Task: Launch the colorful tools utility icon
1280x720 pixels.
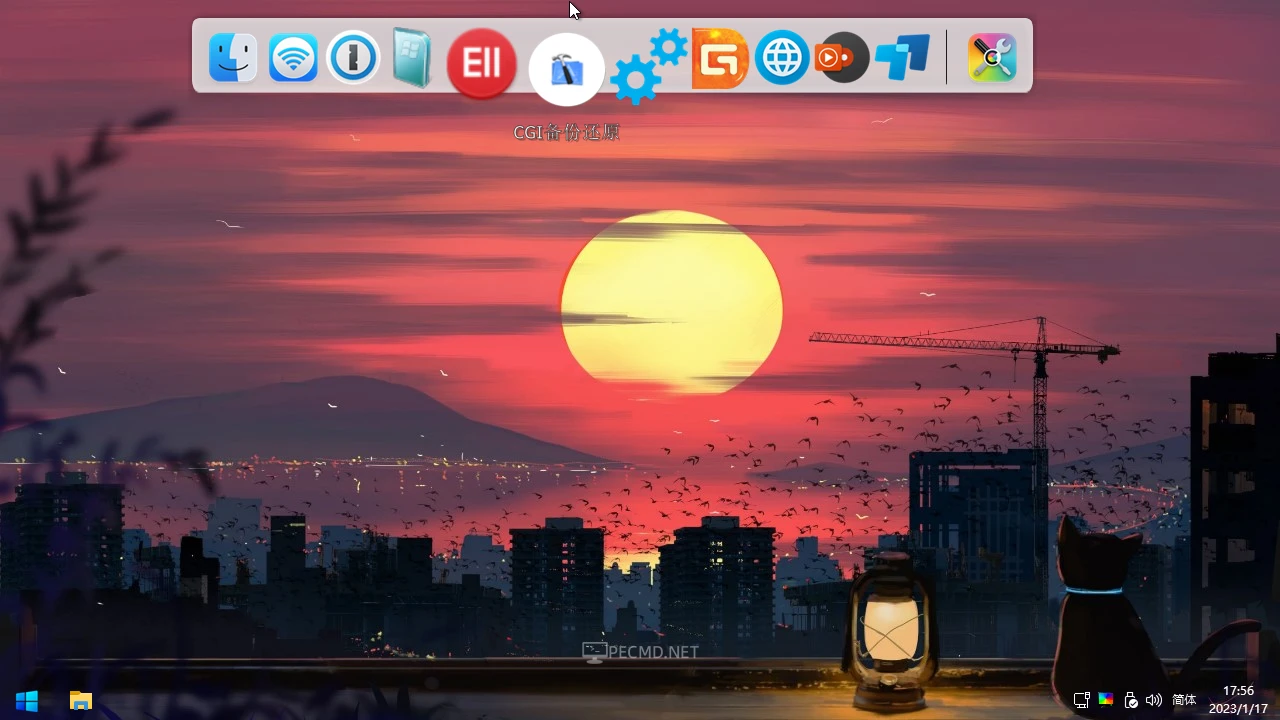Action: click(x=992, y=57)
